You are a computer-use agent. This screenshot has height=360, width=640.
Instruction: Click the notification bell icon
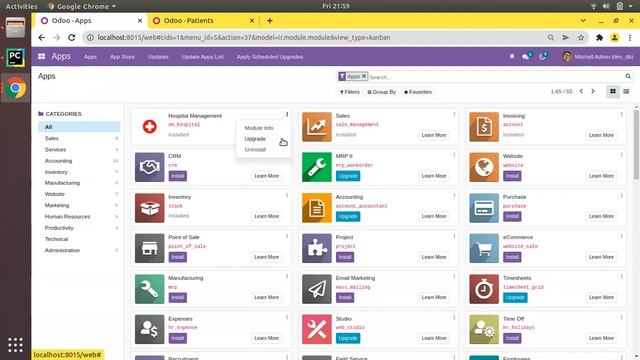click(512, 56)
